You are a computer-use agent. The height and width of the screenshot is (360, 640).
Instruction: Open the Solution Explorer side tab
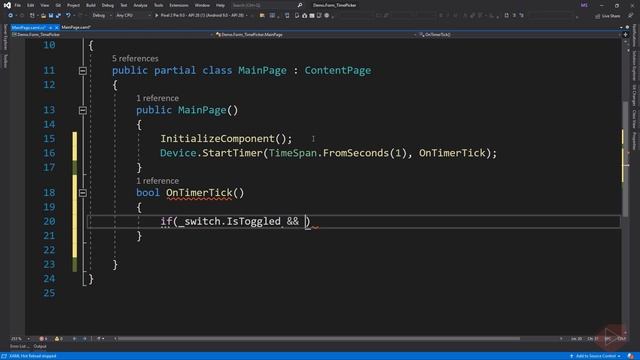click(634, 66)
